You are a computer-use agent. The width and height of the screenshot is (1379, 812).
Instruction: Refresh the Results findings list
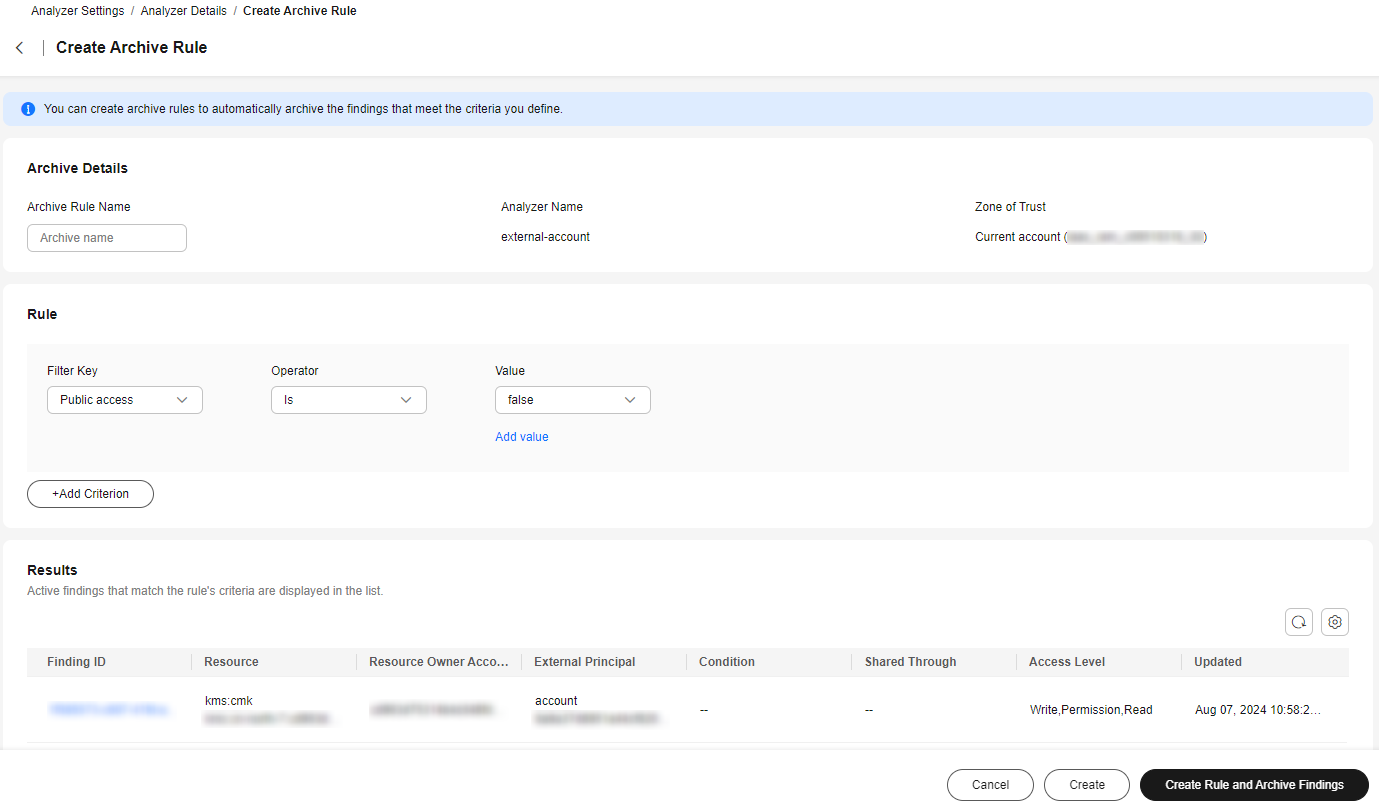click(x=1298, y=622)
